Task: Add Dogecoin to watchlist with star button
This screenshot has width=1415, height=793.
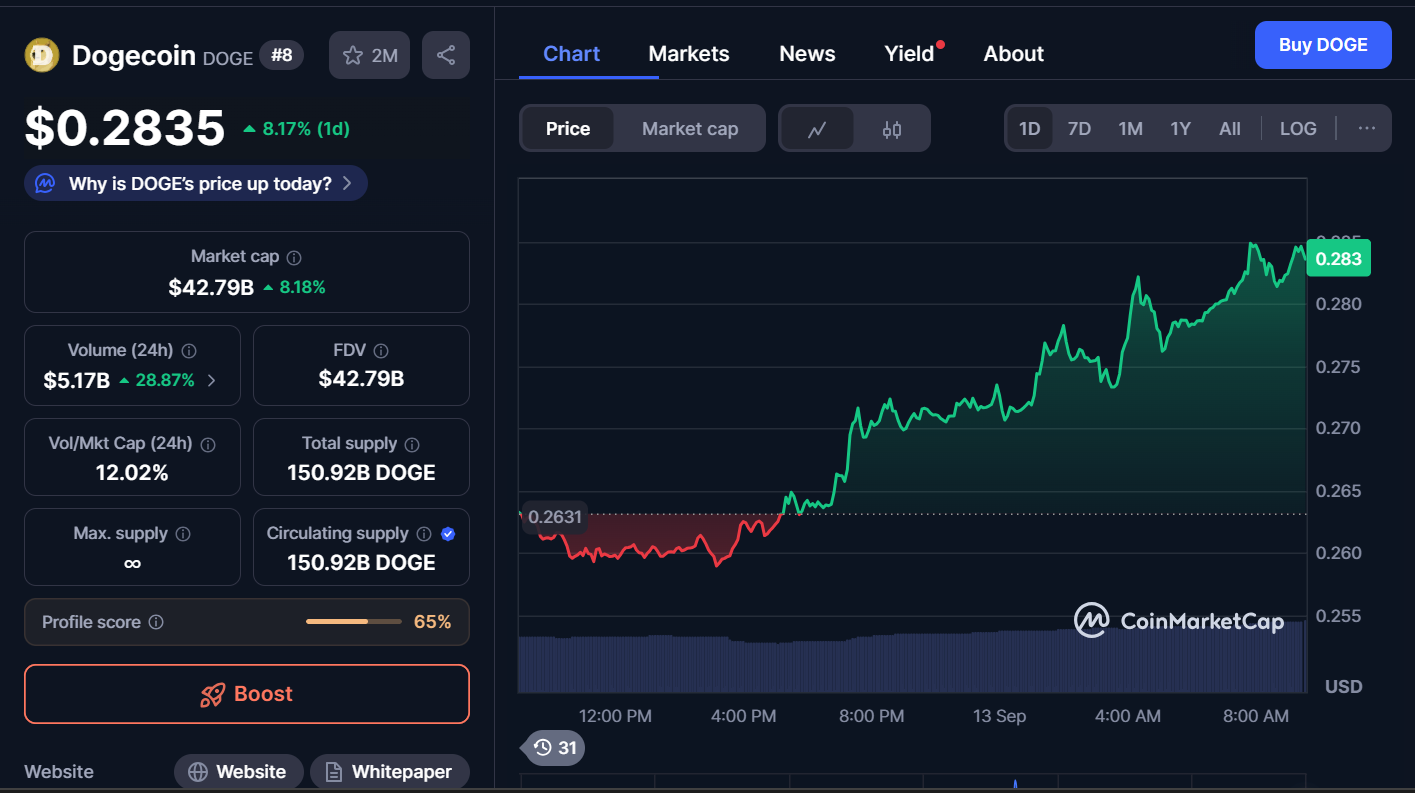Action: [370, 55]
